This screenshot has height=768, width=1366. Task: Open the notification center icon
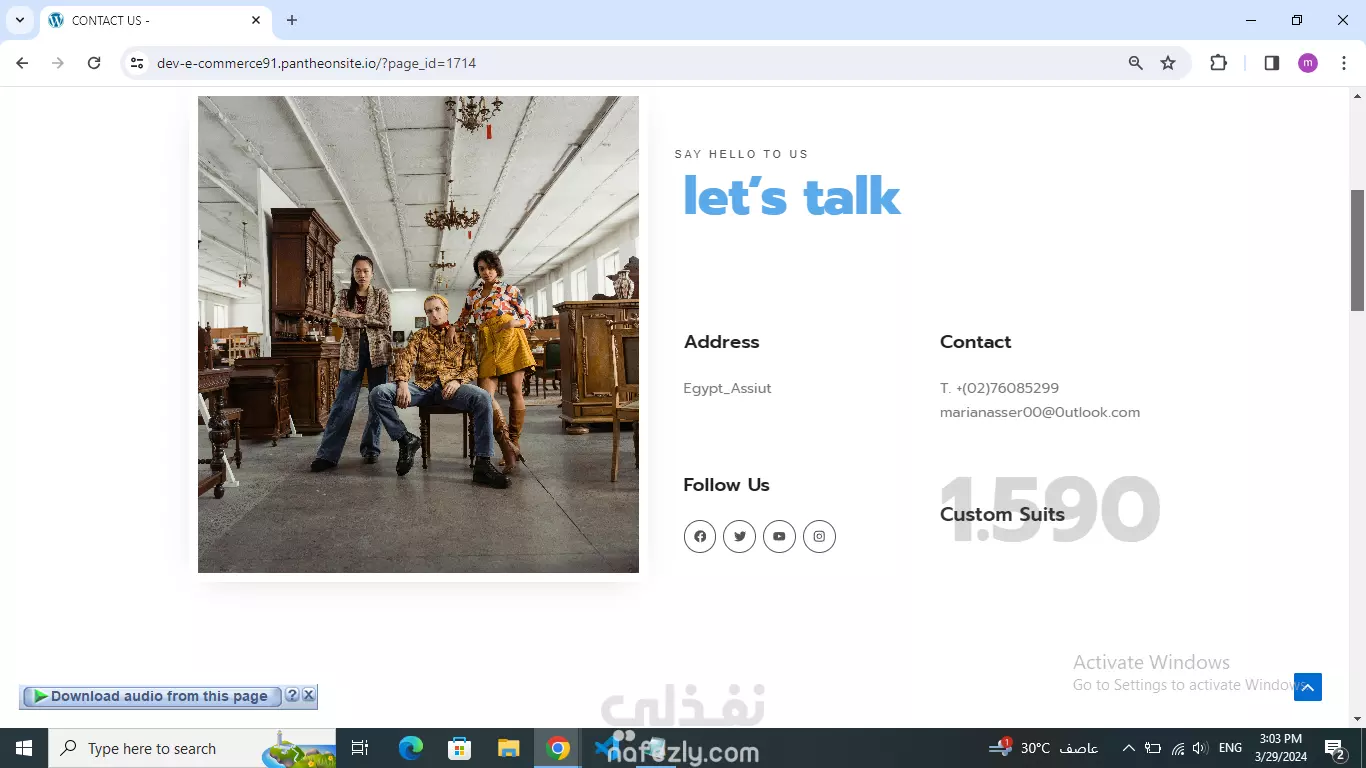1335,748
